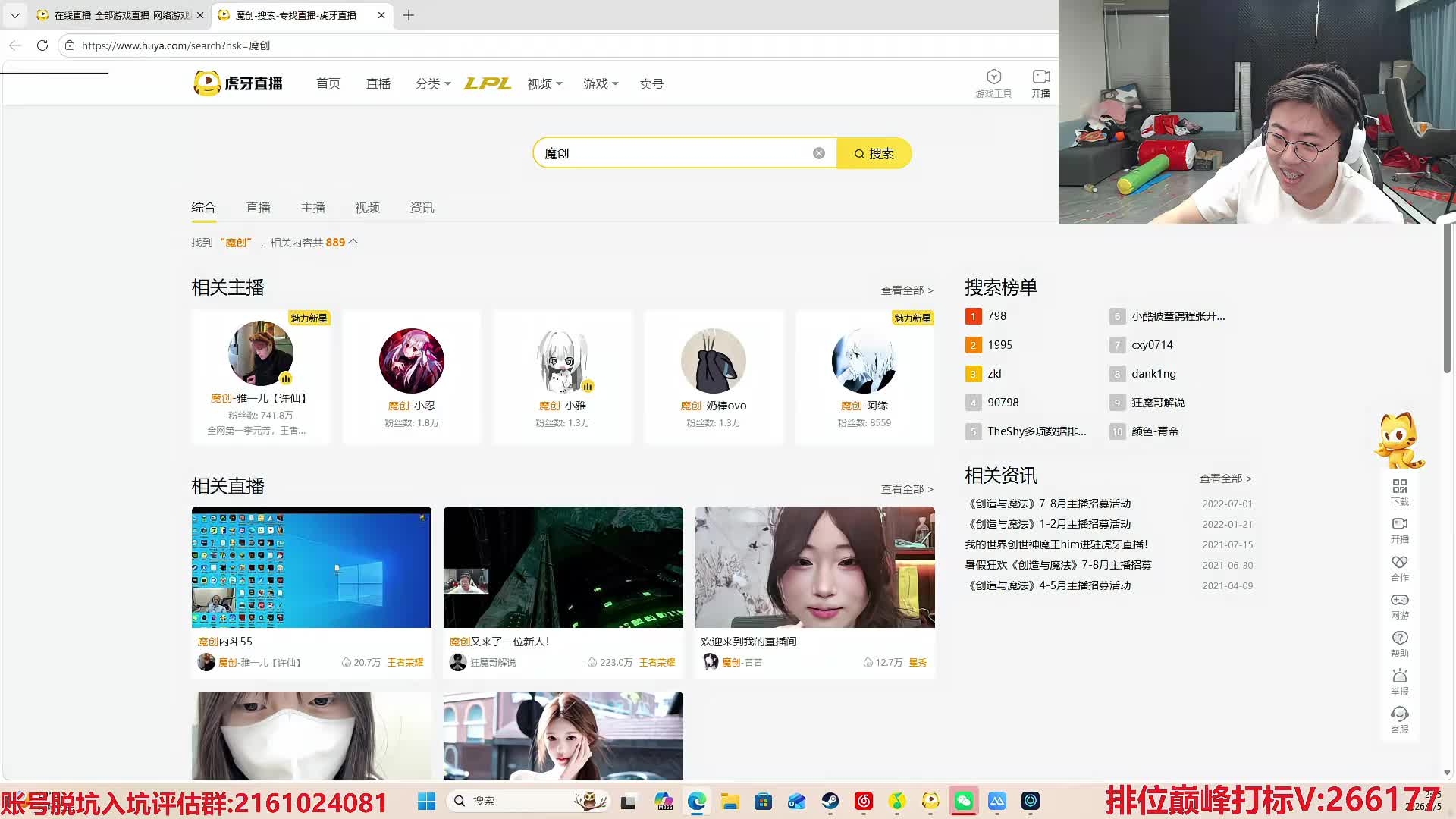The image size is (1456, 819).
Task: Select the 综合 results tab
Action: pyautogui.click(x=203, y=207)
